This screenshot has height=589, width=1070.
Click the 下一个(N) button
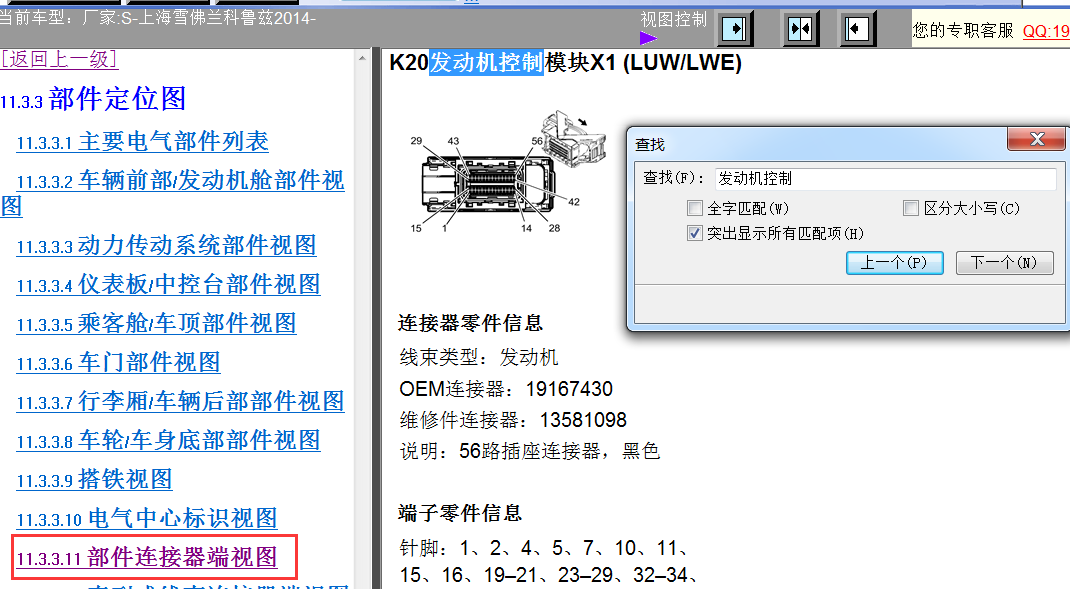[1004, 263]
